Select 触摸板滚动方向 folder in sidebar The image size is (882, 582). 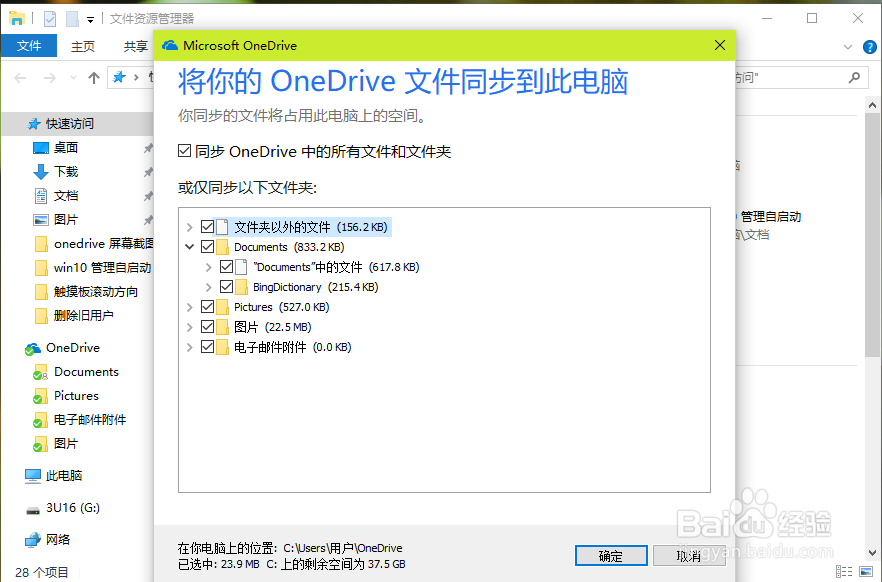pyautogui.click(x=95, y=292)
